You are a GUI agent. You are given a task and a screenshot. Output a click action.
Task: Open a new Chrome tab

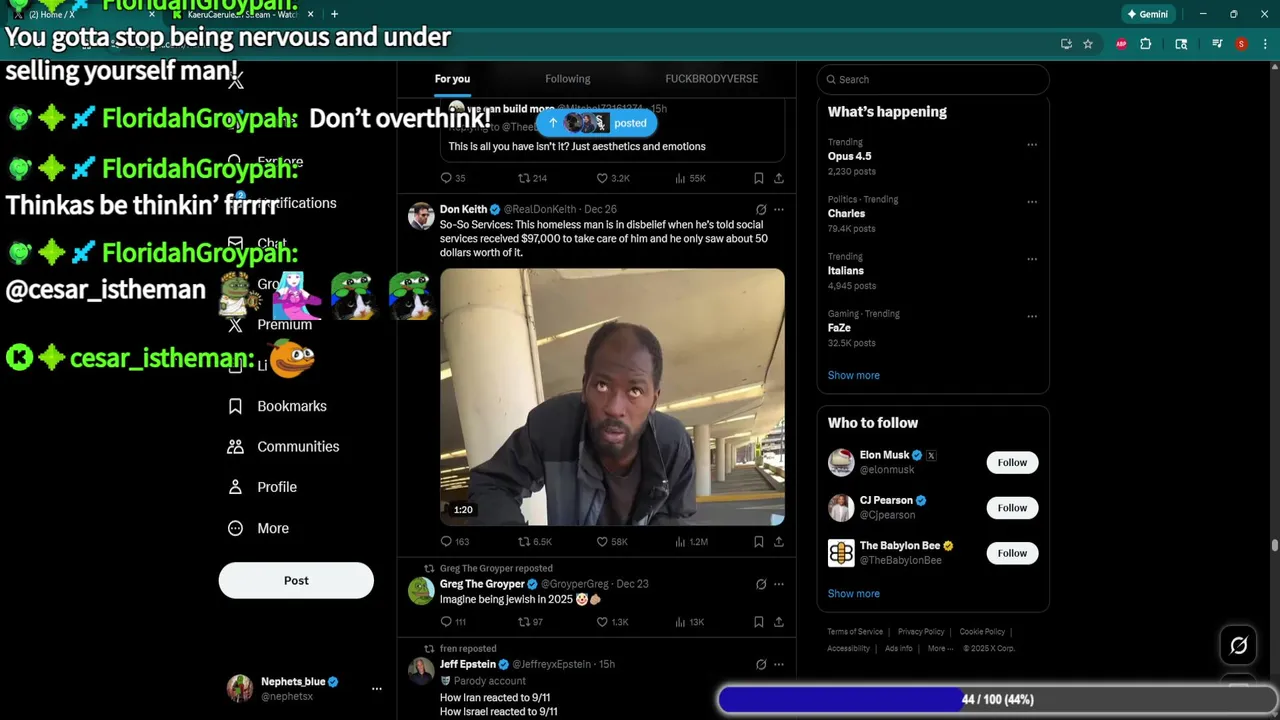pyautogui.click(x=334, y=14)
